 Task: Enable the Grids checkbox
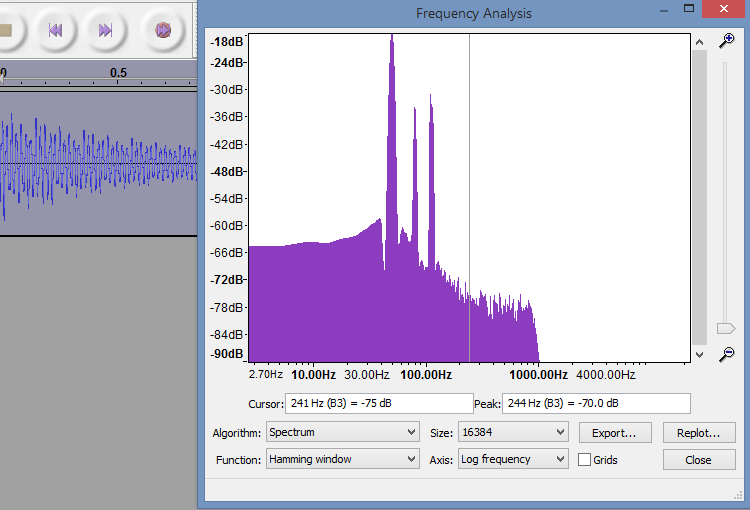[x=584, y=460]
